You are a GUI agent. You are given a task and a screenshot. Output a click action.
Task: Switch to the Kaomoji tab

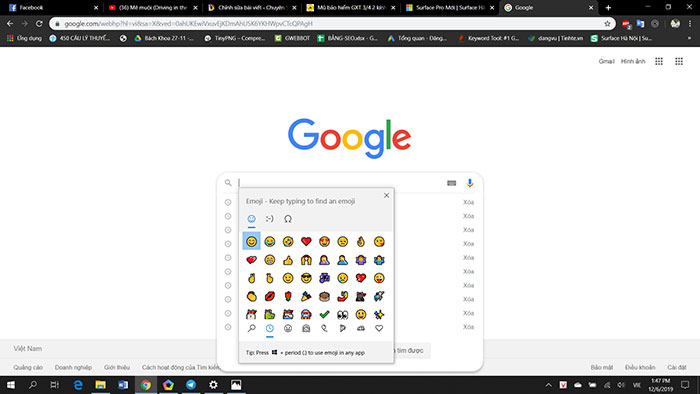(x=270, y=219)
